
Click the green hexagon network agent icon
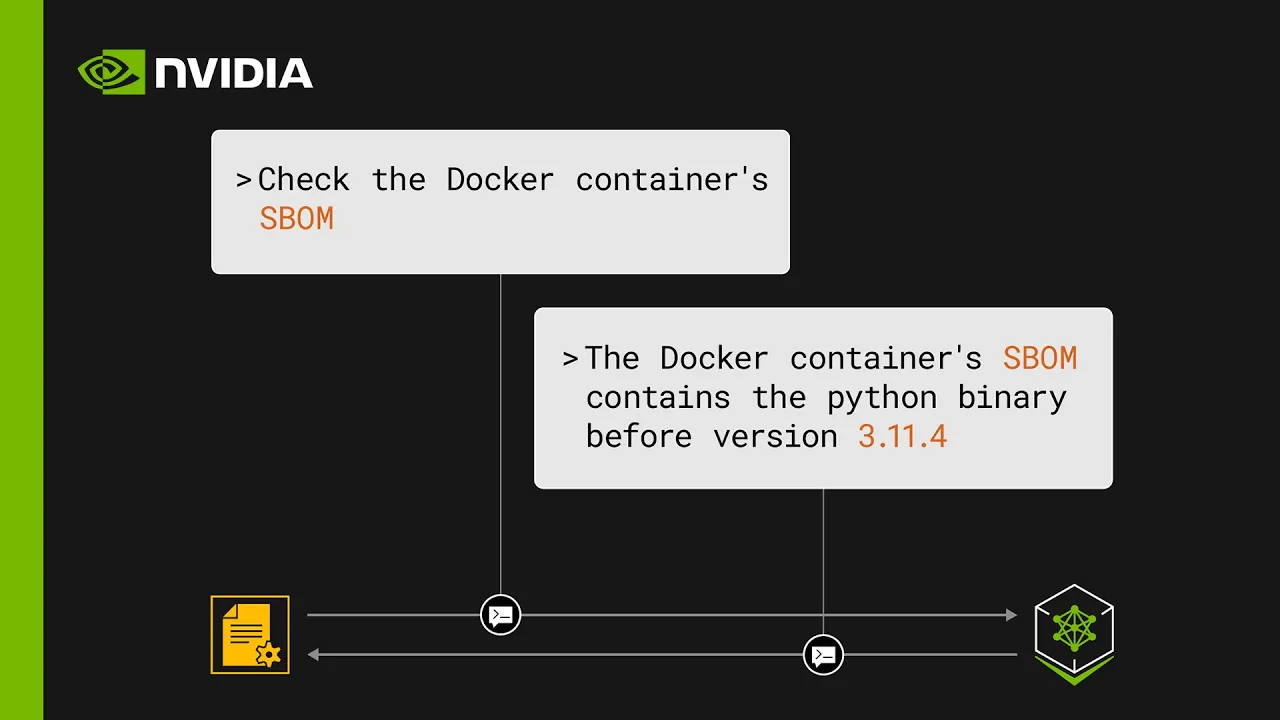pyautogui.click(x=1074, y=631)
